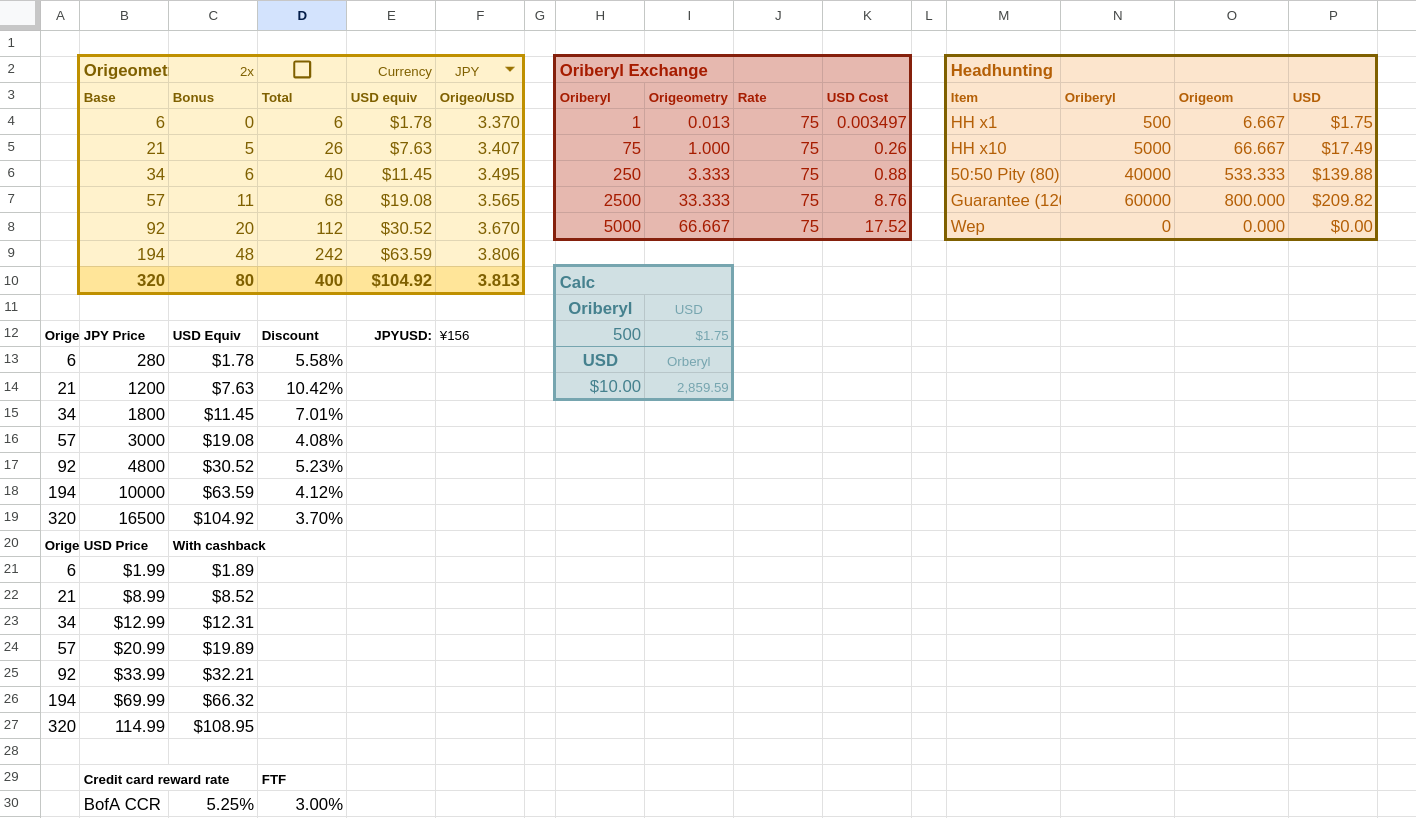Click the $104.92 USD equiv cell in row 10
The width and height of the screenshot is (1416, 818).
(x=391, y=280)
